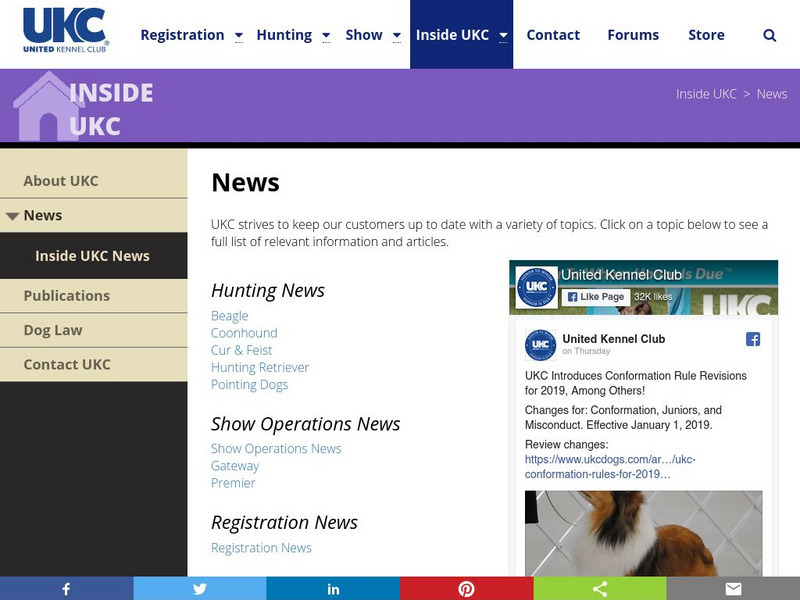Open the Coonhound news link

point(244,333)
